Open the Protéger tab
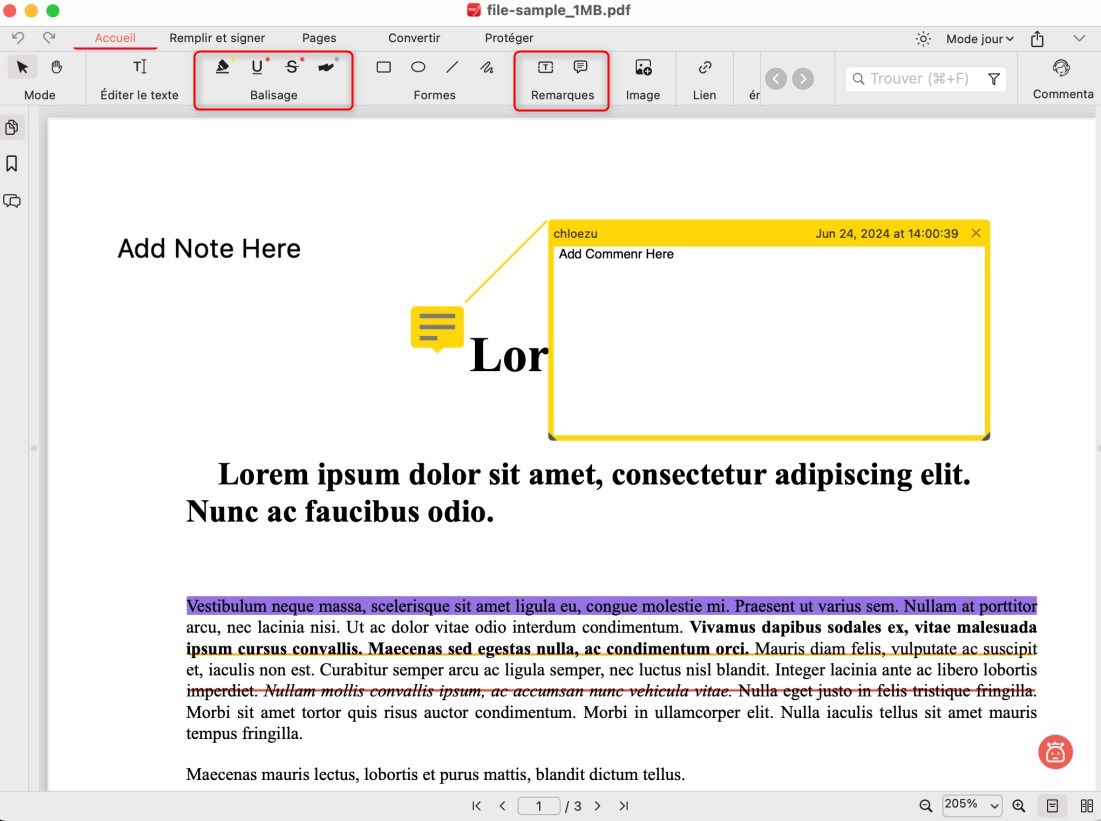Screen dimensions: 1101x821 [508, 38]
